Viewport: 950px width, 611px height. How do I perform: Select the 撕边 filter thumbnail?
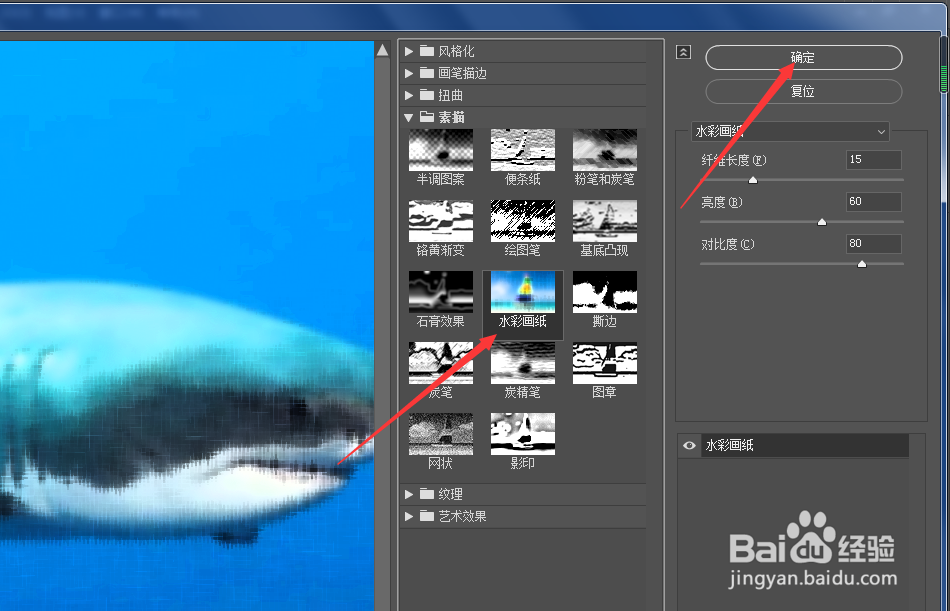(x=605, y=292)
